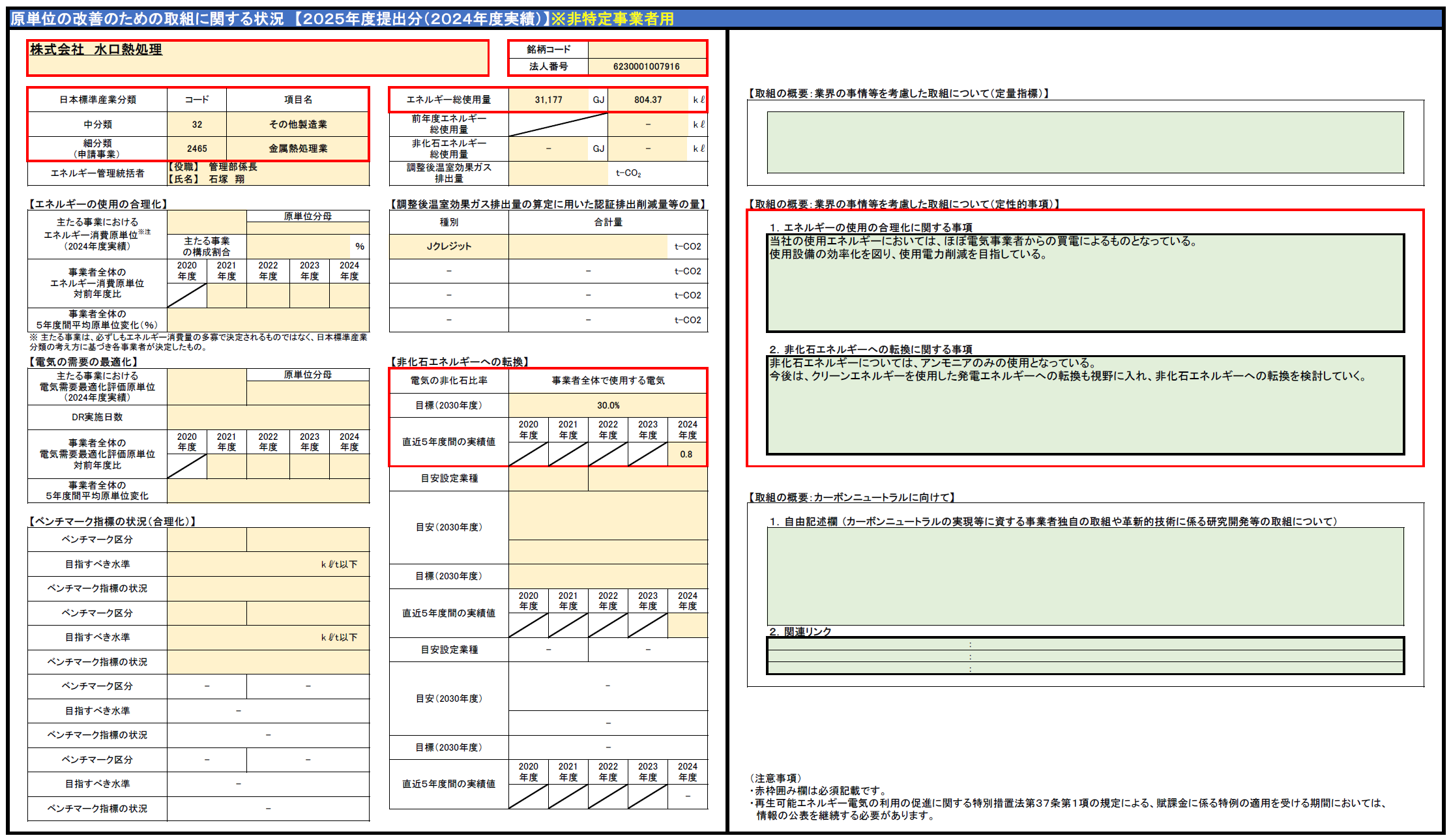
Task: Click the 0.8 value under 2024年度
Action: coord(686,454)
